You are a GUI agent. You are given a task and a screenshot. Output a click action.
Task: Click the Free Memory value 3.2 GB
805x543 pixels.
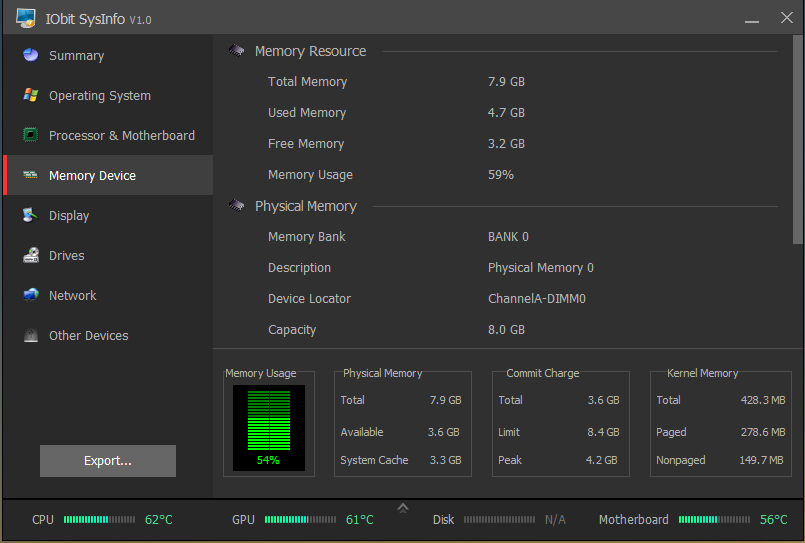pos(506,144)
